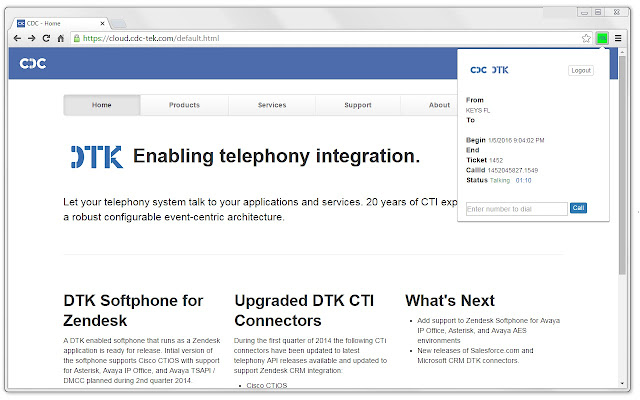The width and height of the screenshot is (640, 400).
Task: Click the CallId value 1452045827.1549
Action: point(513,171)
